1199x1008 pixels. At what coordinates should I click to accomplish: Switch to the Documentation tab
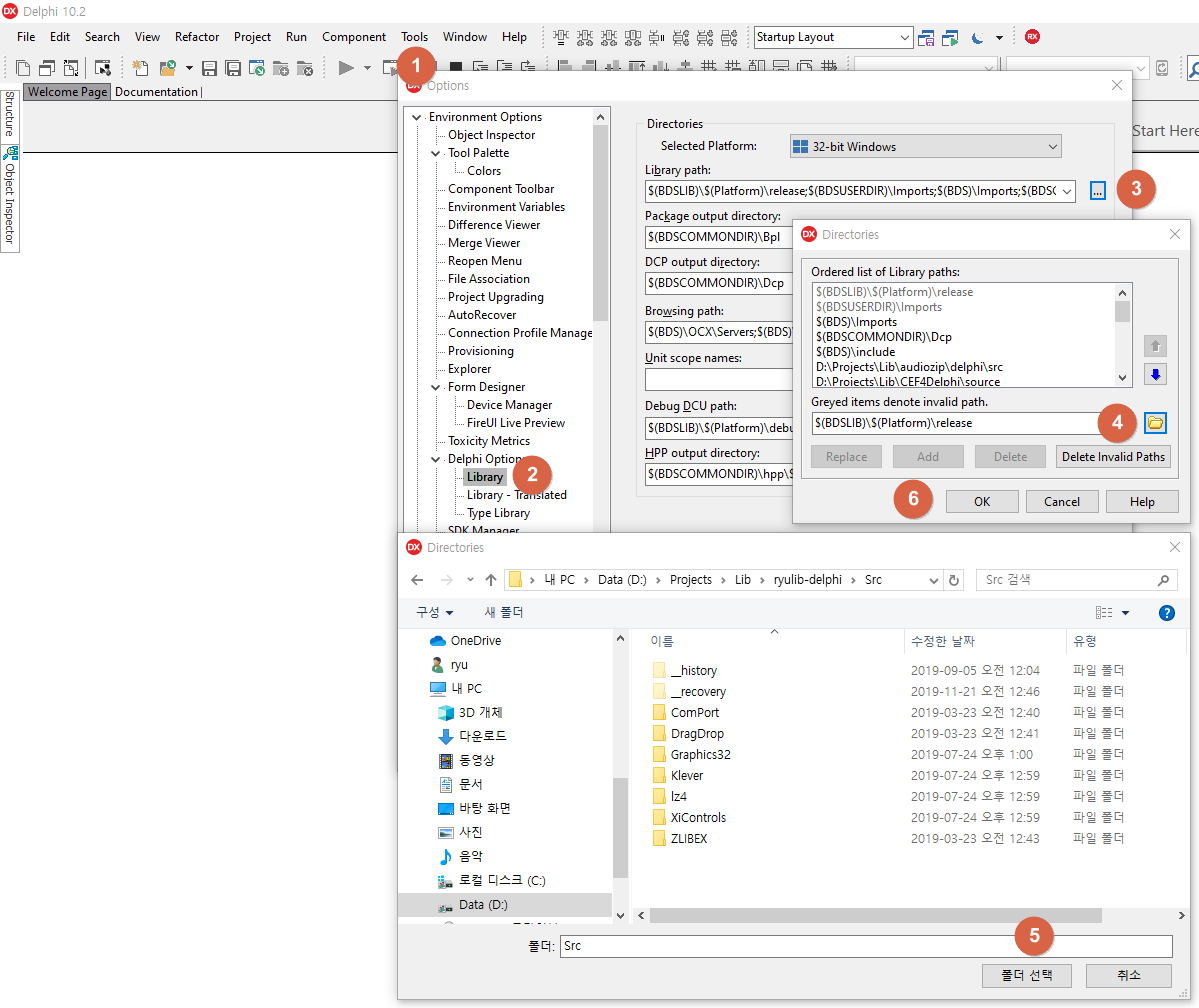tap(156, 92)
